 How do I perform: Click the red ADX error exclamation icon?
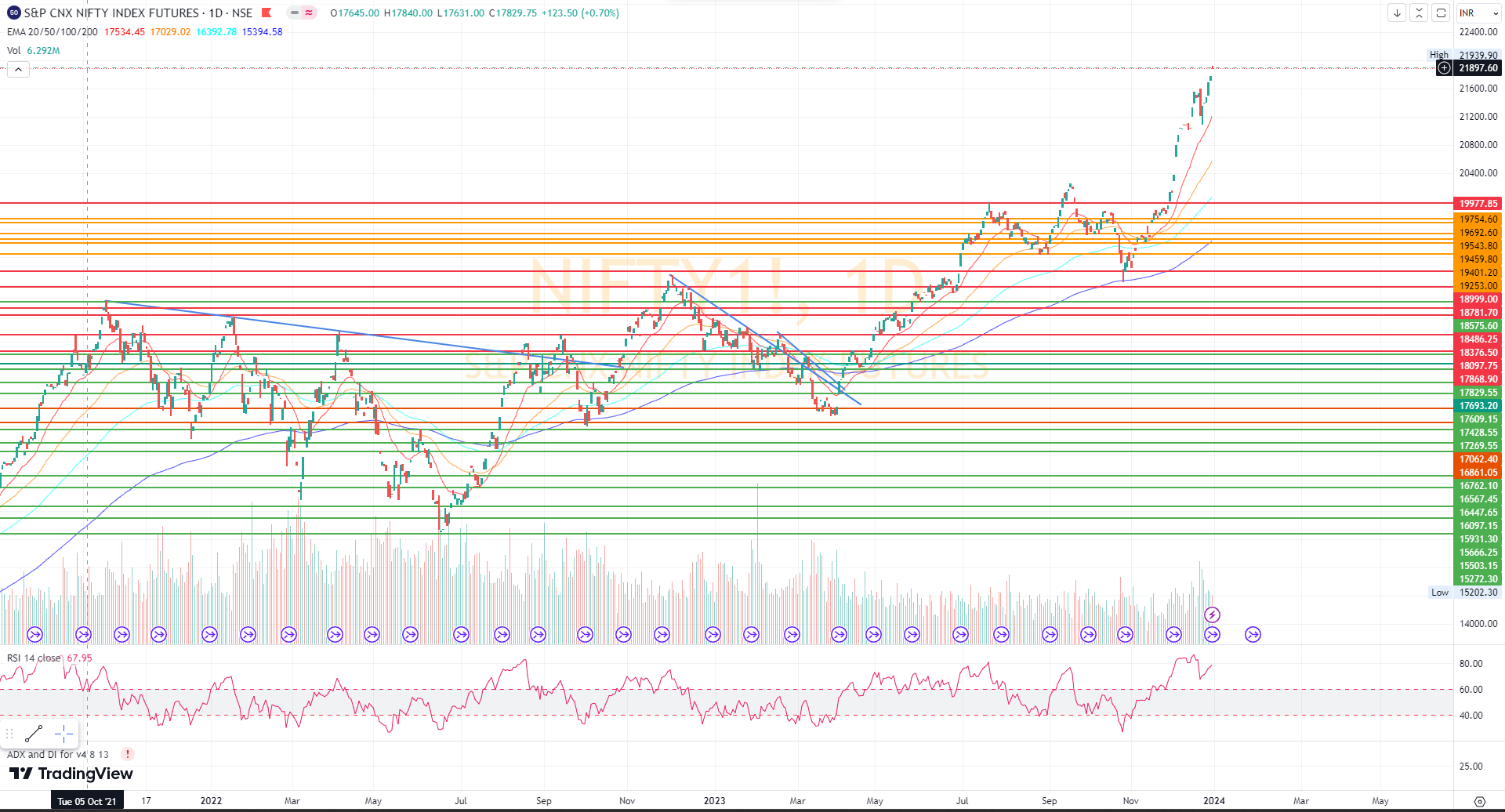128,754
